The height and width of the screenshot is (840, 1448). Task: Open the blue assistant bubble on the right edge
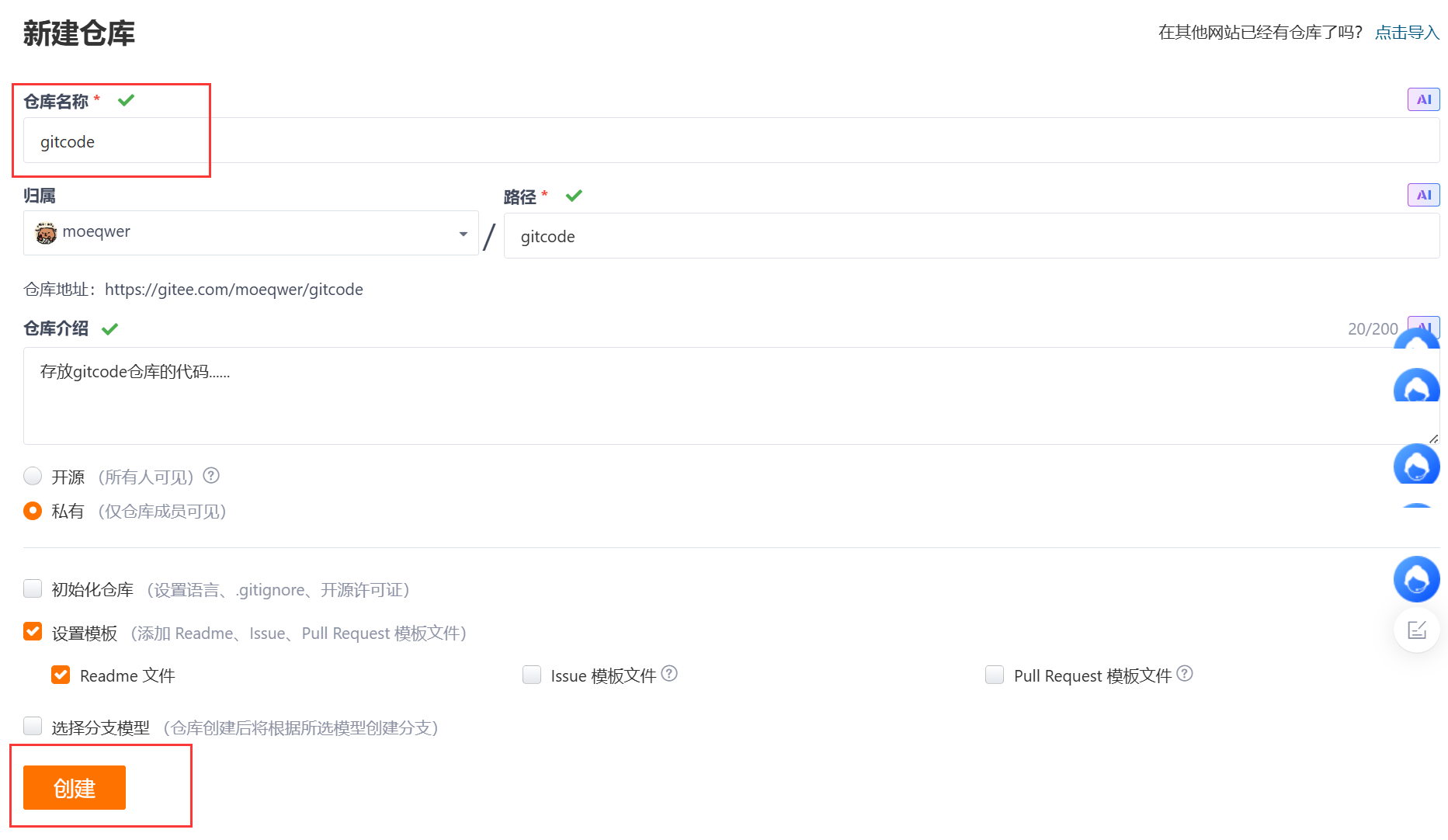(1416, 579)
